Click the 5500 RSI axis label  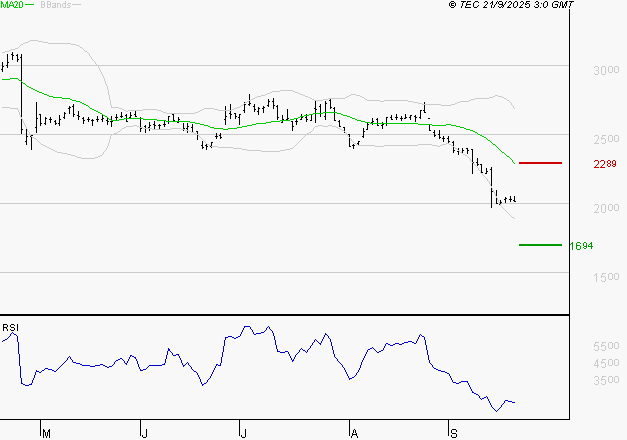click(x=606, y=346)
